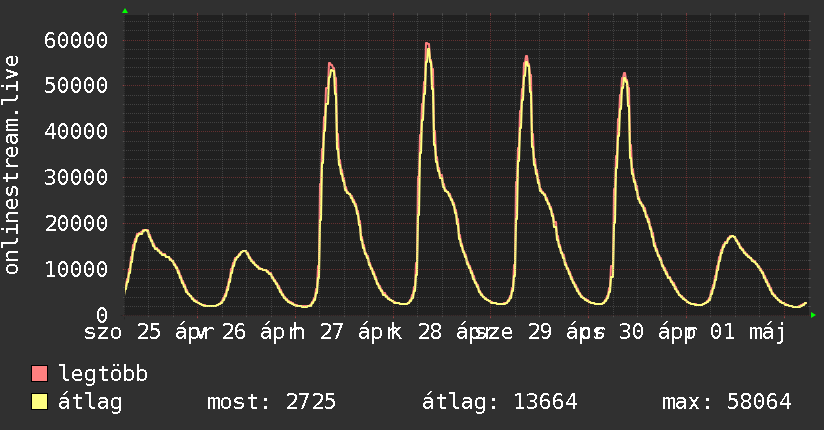Click the 10000 y-axis label
824x430 pixels.
[76, 269]
